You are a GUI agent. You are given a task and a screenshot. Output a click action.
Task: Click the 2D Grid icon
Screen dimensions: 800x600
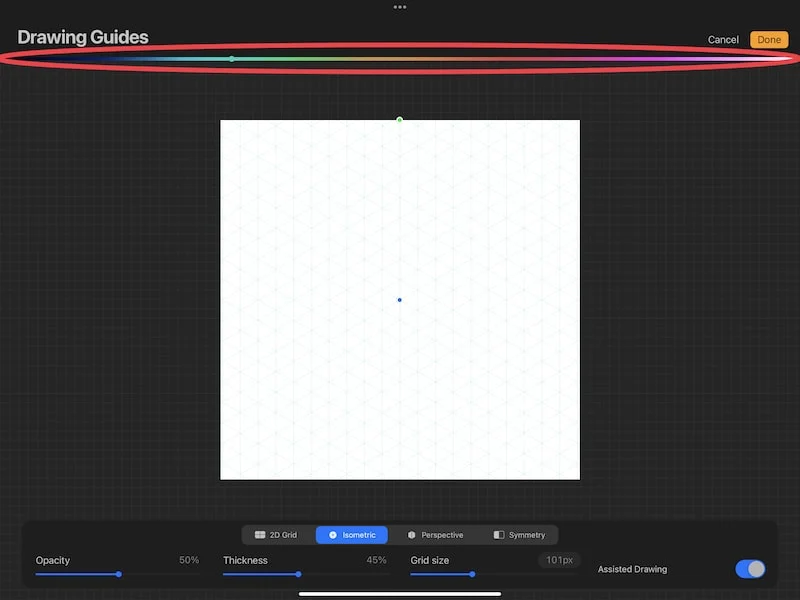pos(260,535)
